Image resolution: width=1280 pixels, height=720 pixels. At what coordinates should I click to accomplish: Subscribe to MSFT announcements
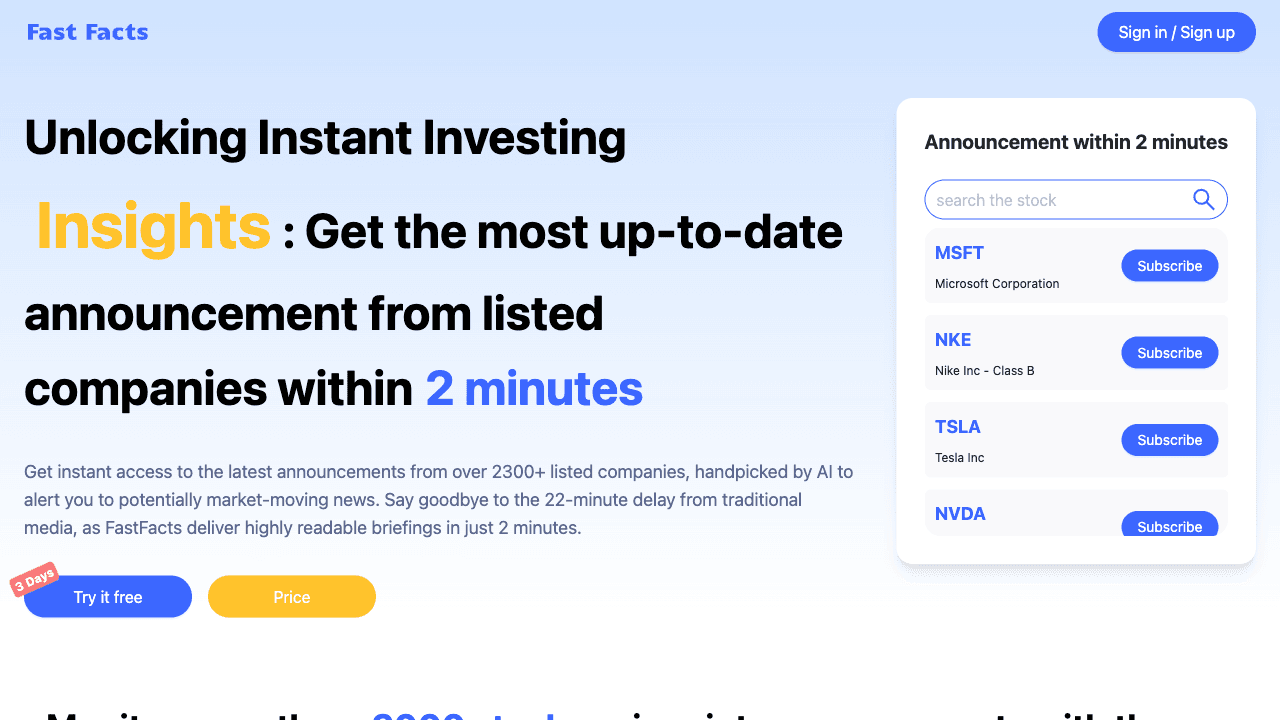(1169, 266)
